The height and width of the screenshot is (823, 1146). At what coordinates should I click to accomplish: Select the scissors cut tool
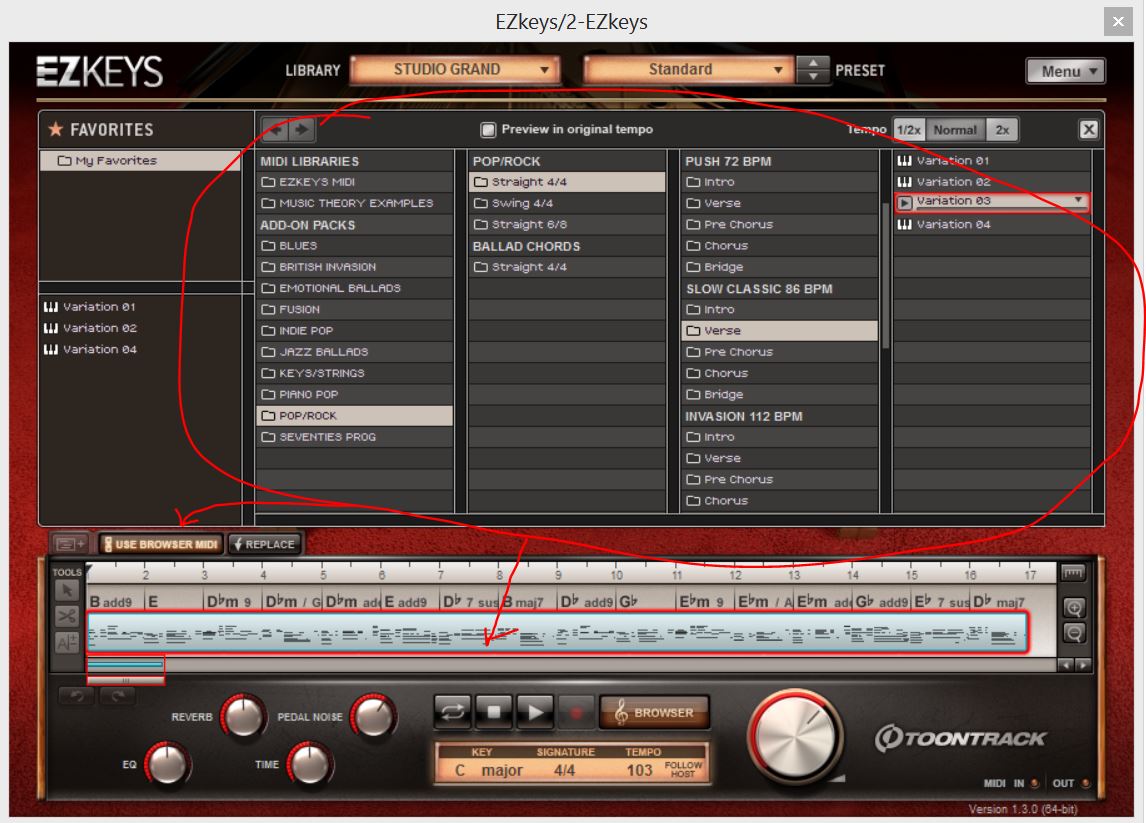[x=67, y=616]
